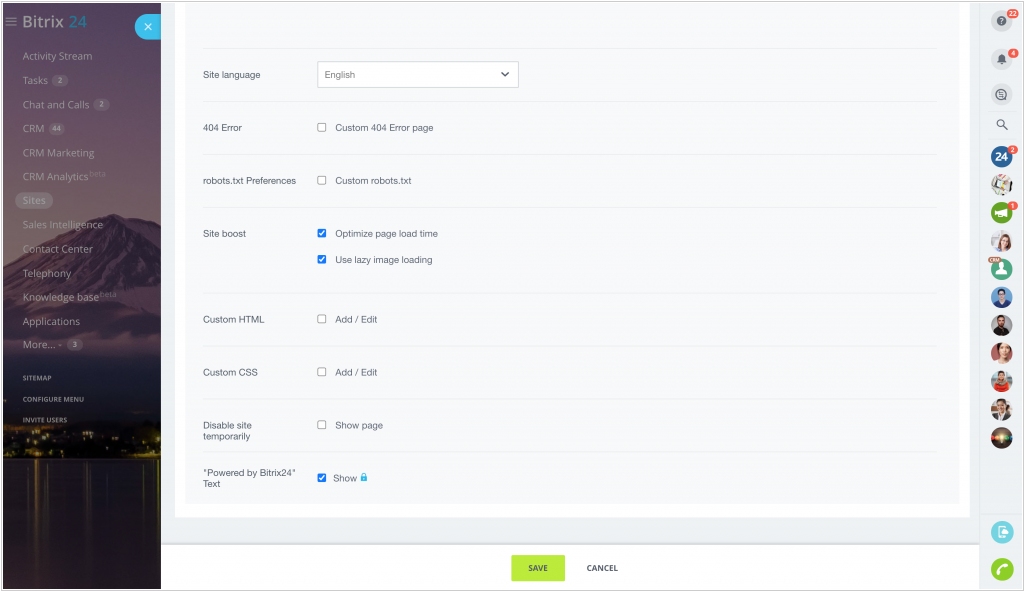Click the Cancel button

click(x=602, y=568)
